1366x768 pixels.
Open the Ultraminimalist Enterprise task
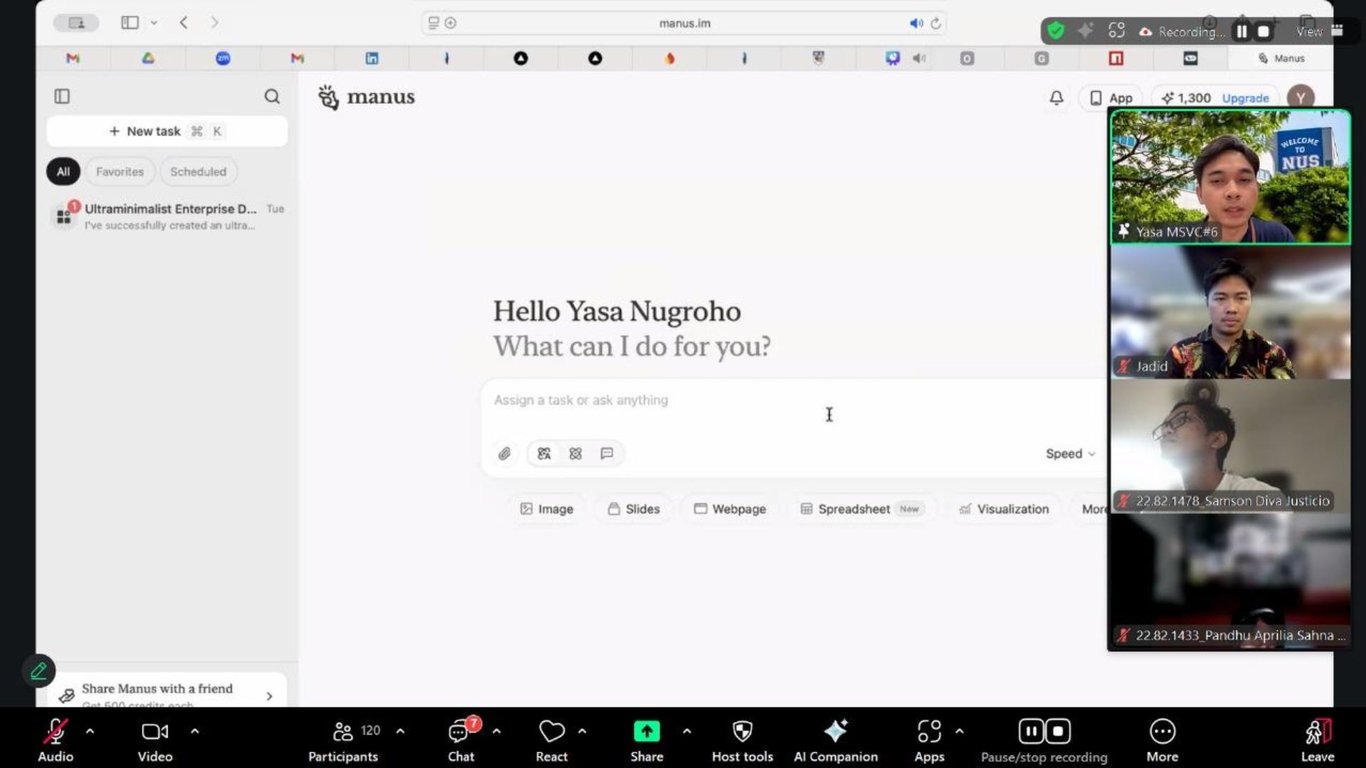pos(167,216)
